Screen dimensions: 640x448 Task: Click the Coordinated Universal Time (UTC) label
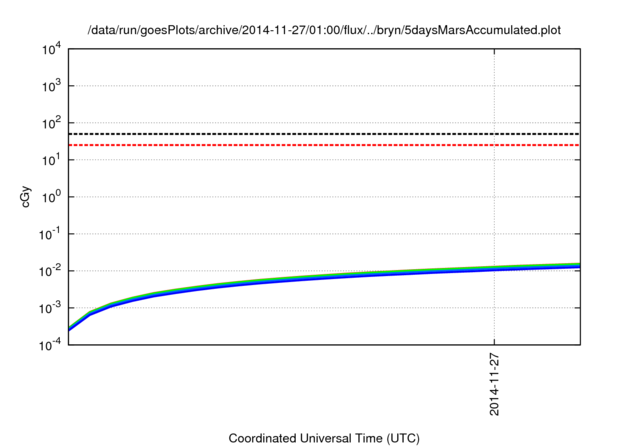click(x=324, y=439)
